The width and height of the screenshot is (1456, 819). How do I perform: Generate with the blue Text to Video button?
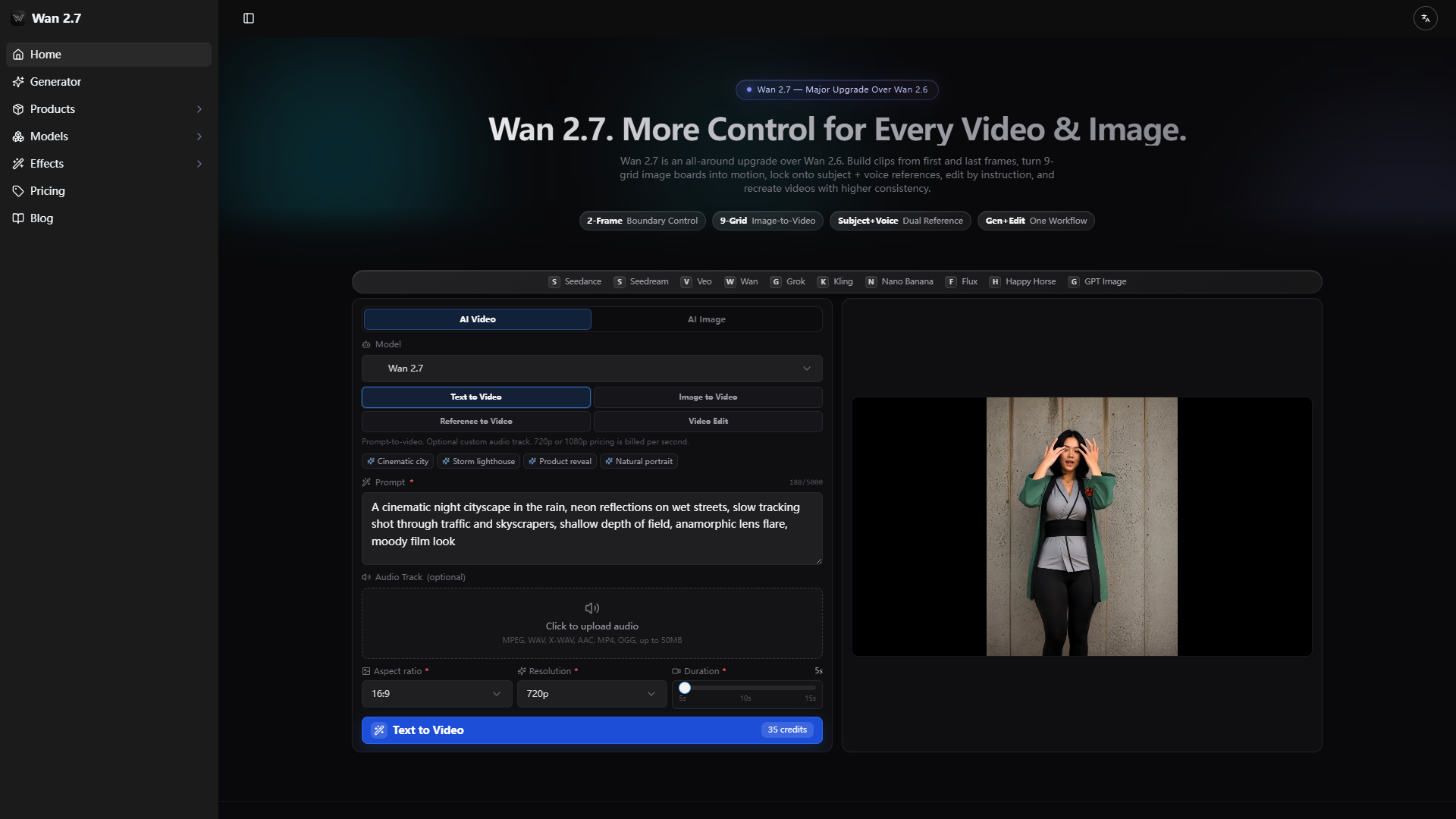(592, 730)
